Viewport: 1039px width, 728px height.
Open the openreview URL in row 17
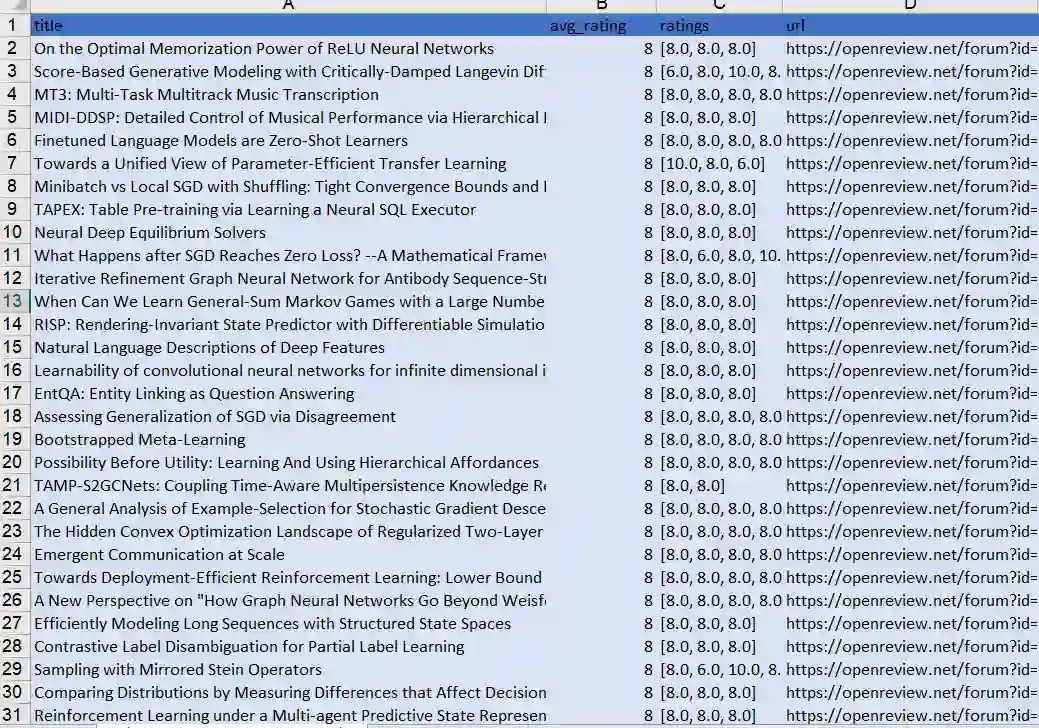910,393
